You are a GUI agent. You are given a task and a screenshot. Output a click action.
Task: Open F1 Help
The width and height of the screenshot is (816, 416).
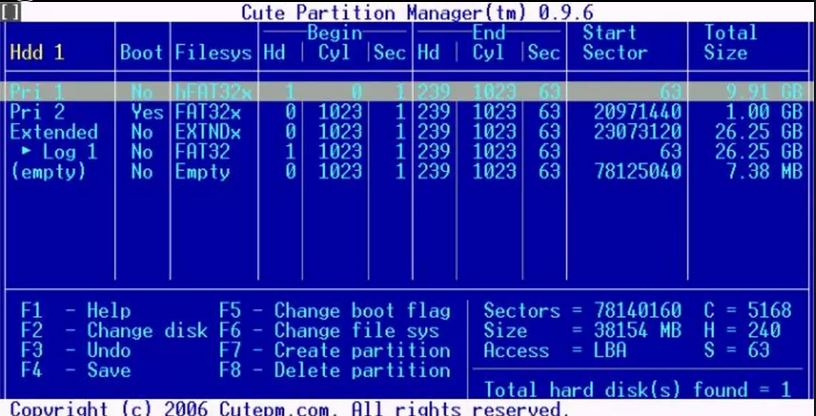coord(75,311)
